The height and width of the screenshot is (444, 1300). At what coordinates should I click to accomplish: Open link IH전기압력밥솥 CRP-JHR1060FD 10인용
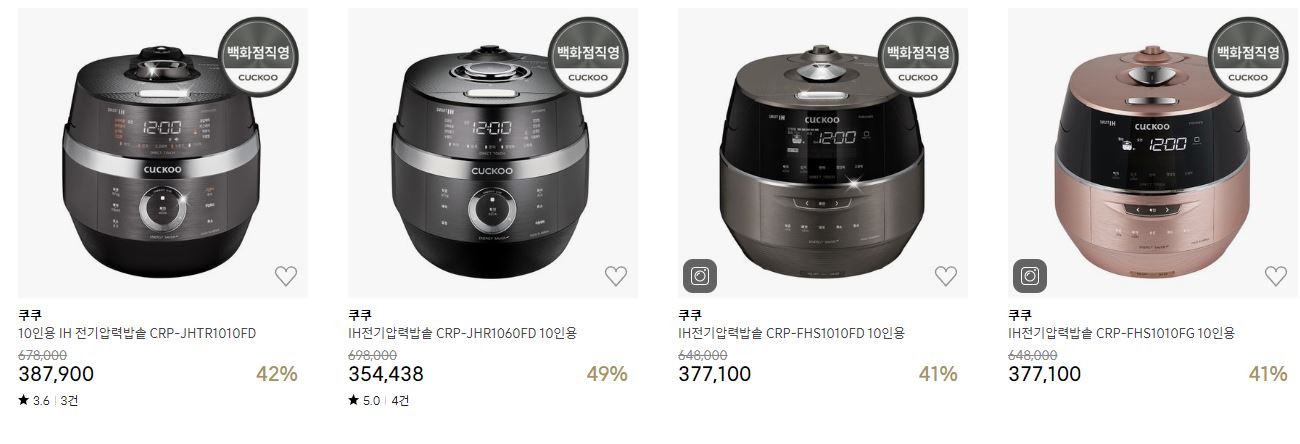(462, 333)
